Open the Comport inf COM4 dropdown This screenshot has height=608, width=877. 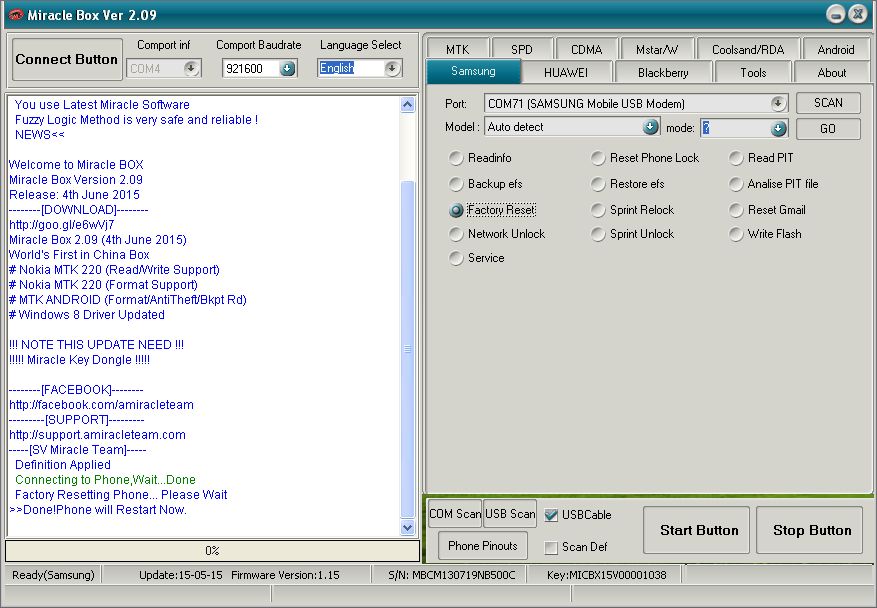[191, 68]
